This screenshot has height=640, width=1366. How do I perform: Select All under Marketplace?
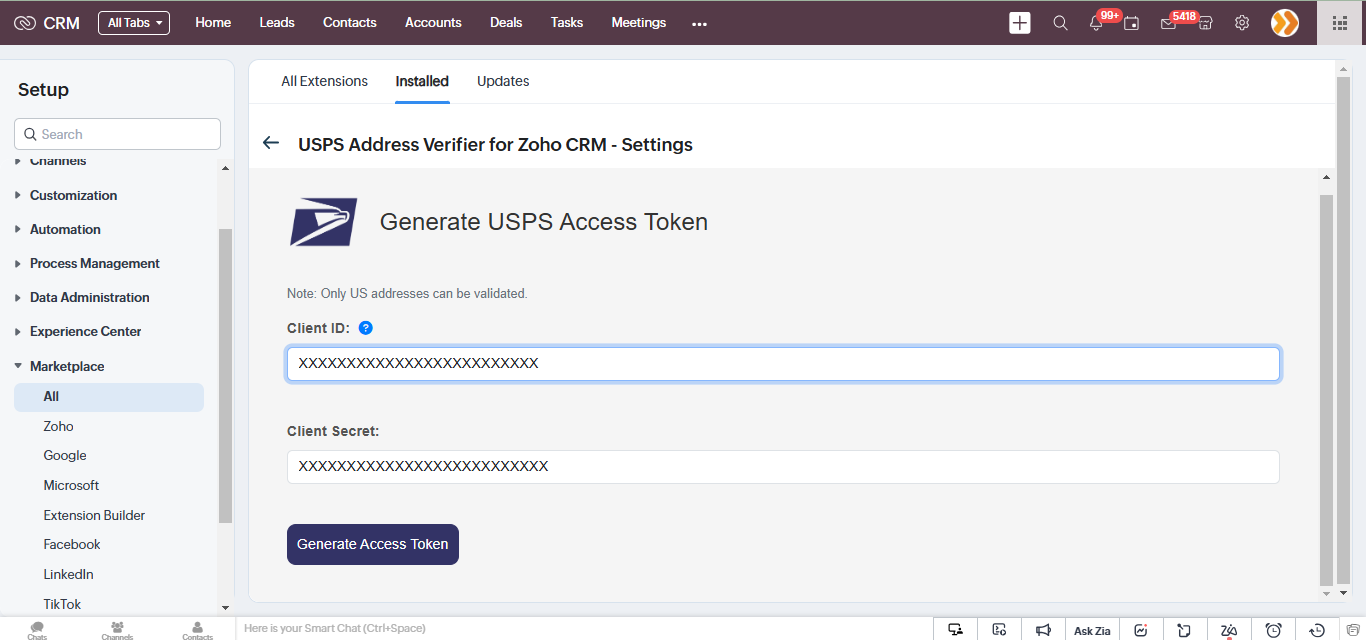point(109,397)
